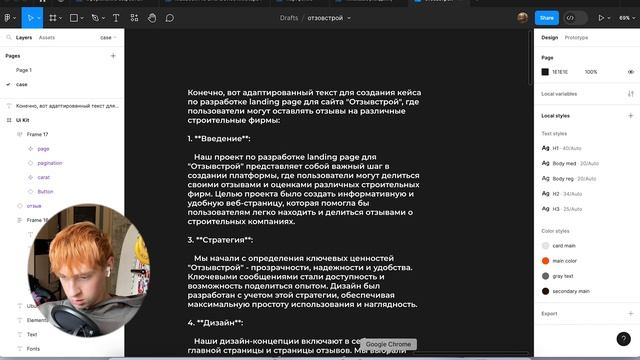The image size is (640, 360).
Task: Open Frame tool dropdown arrow
Action: (60, 18)
